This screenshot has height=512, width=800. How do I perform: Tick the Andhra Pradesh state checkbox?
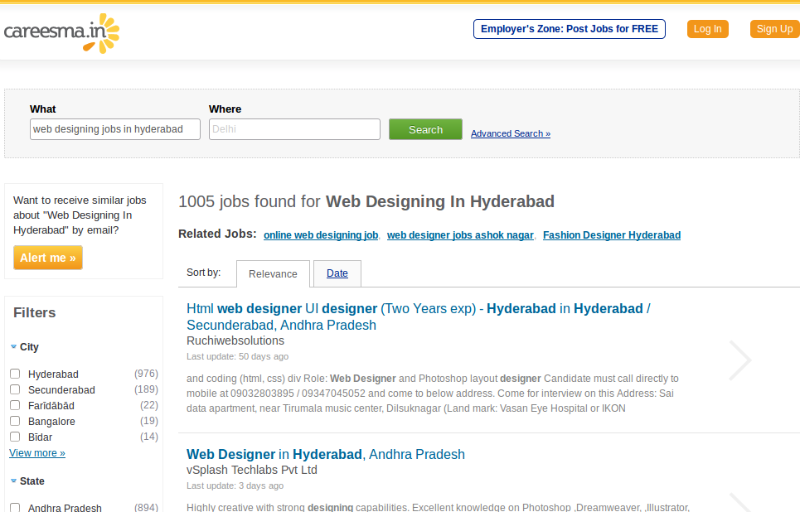coord(15,507)
